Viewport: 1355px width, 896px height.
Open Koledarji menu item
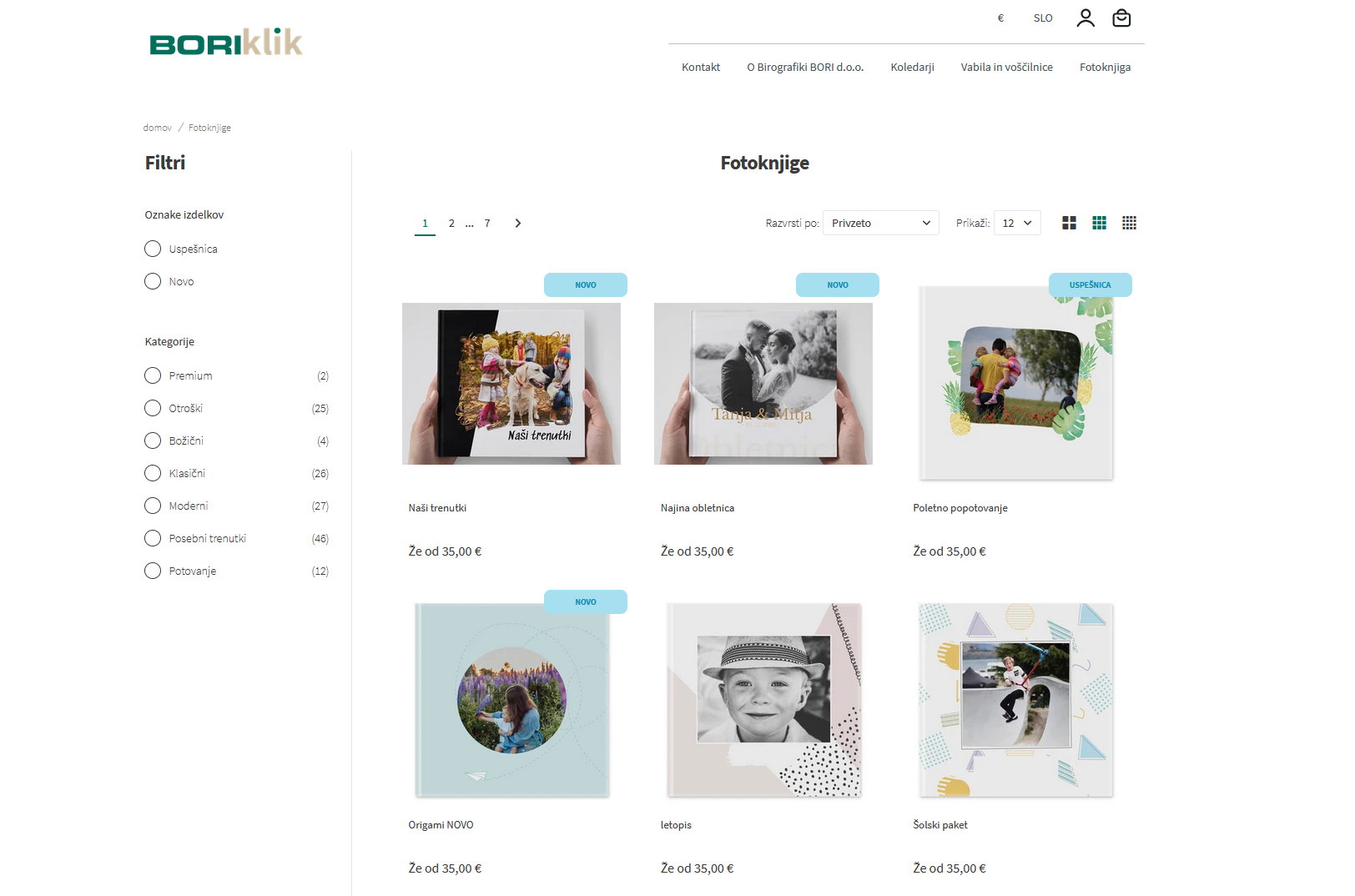tap(912, 67)
